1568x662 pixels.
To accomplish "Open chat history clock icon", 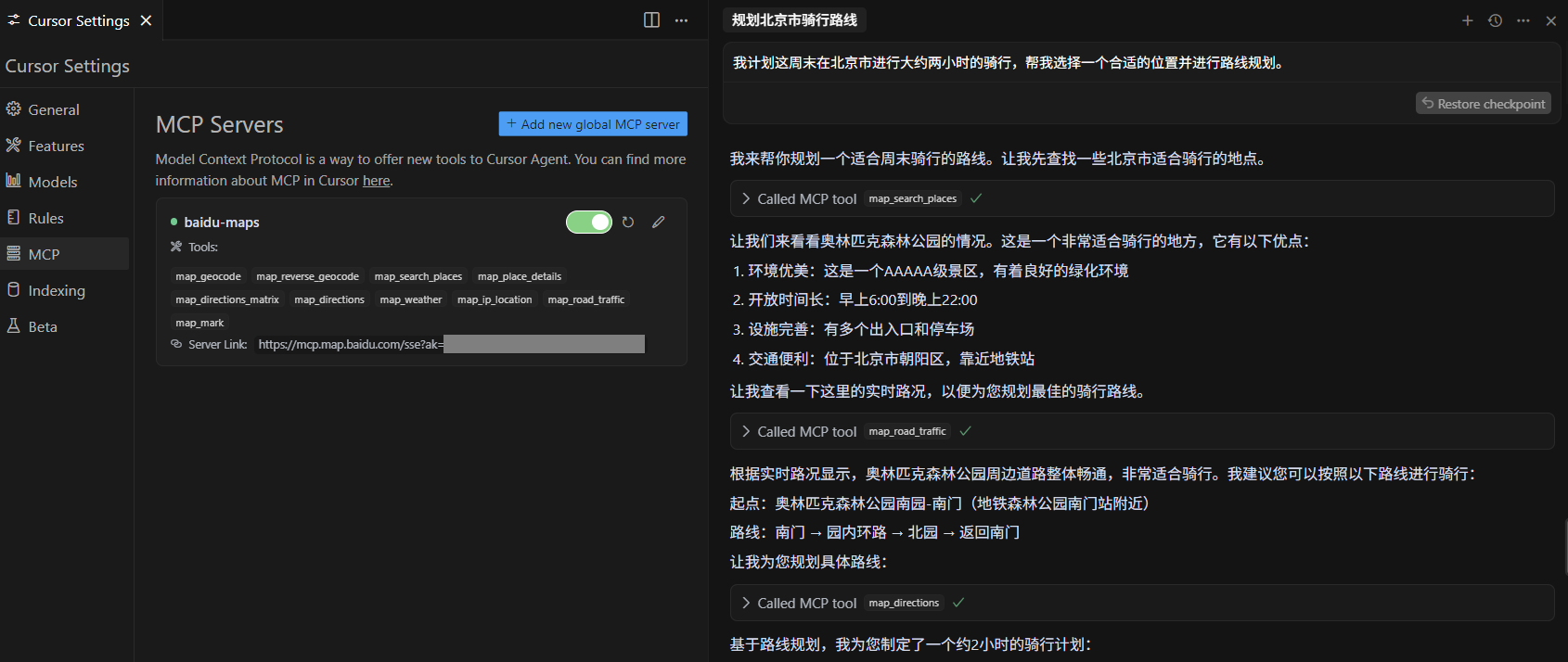I will (x=1495, y=20).
